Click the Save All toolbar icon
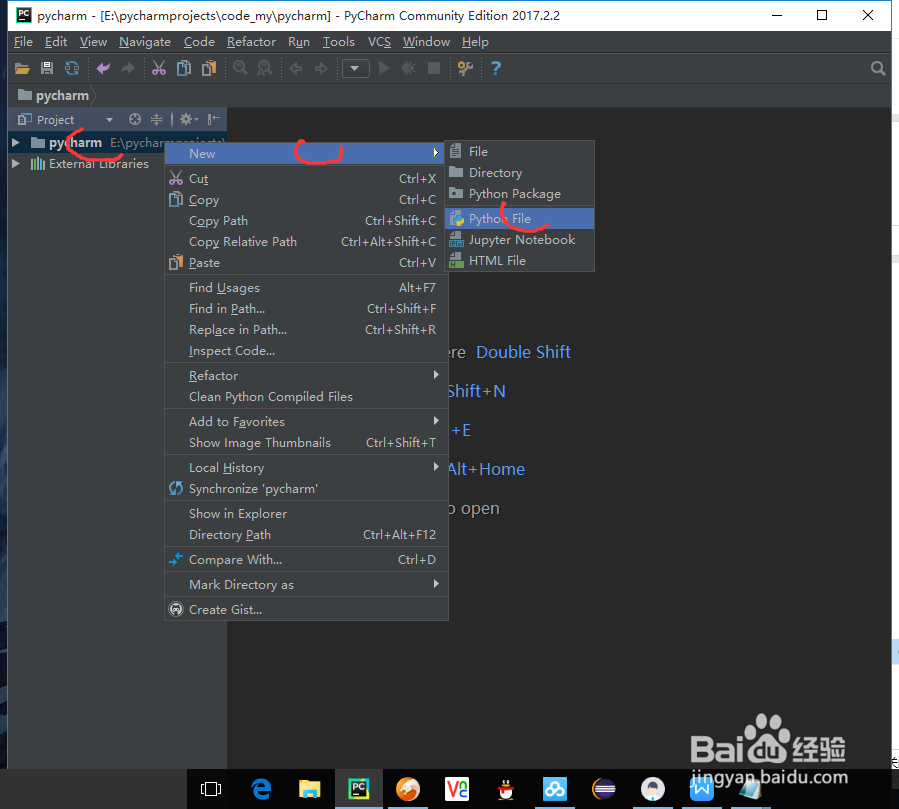The width and height of the screenshot is (899, 809). click(47, 69)
